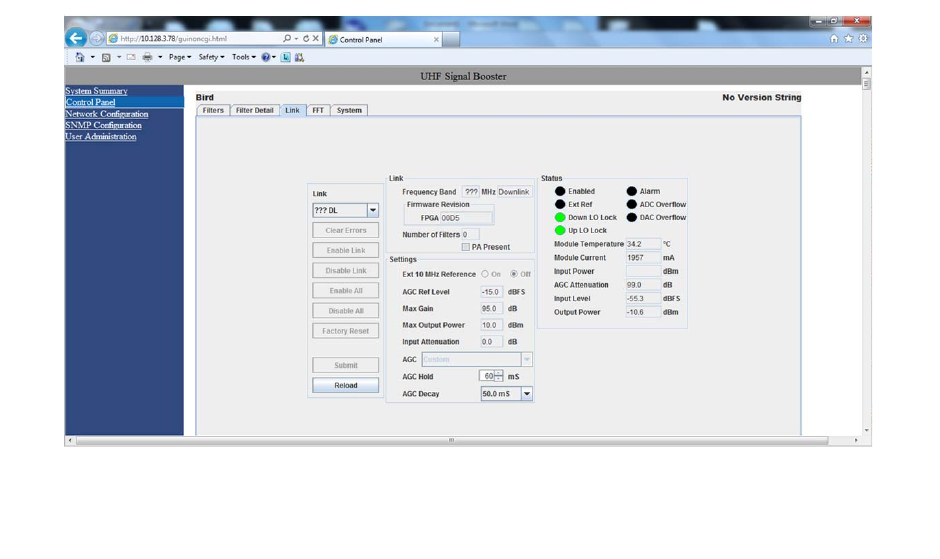Open browser settings gear icon
The height and width of the screenshot is (559, 940).
[x=863, y=38]
